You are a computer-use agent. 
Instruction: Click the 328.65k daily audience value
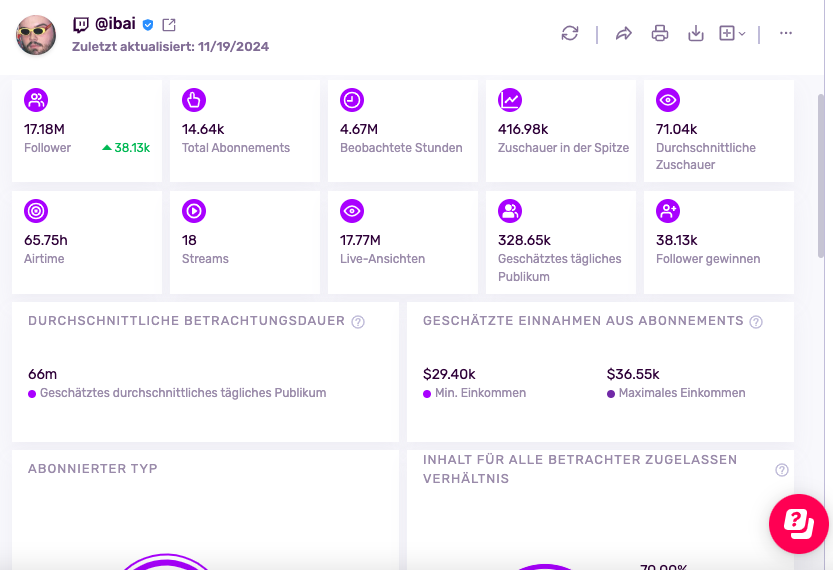[524, 240]
